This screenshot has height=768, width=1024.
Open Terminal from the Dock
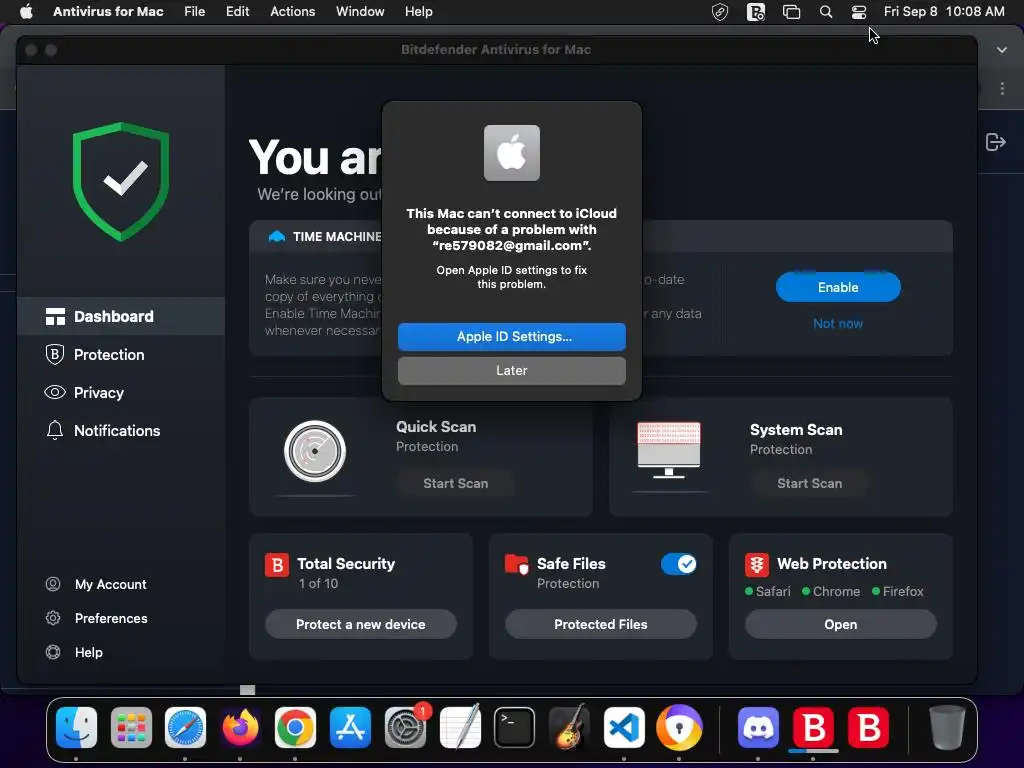coord(515,727)
